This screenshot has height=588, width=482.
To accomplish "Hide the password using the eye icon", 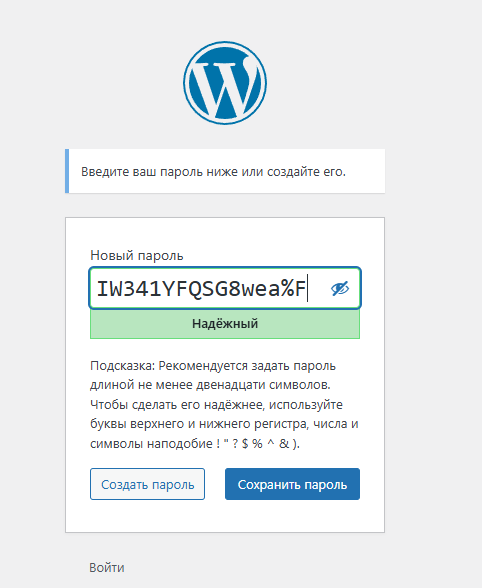I will click(x=340, y=288).
